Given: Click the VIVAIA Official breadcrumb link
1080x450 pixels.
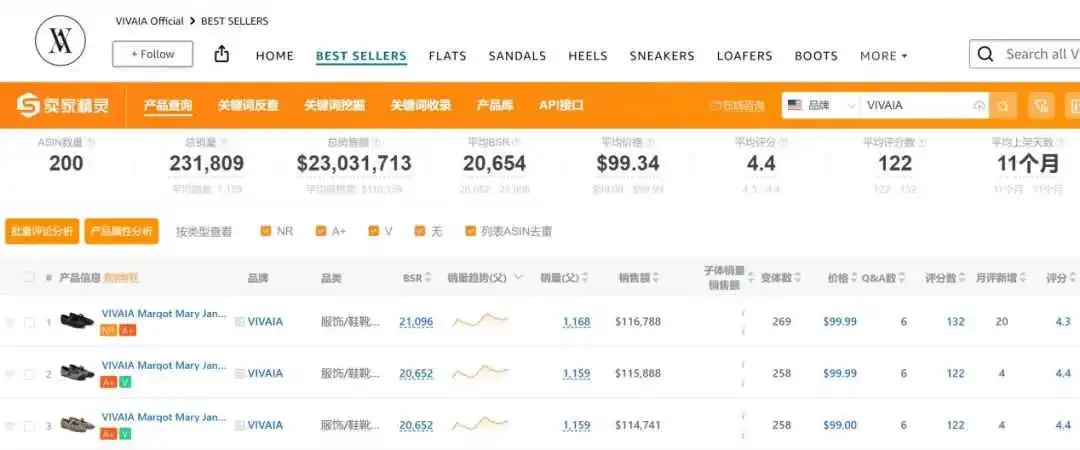Looking at the screenshot, I should tap(149, 21).
